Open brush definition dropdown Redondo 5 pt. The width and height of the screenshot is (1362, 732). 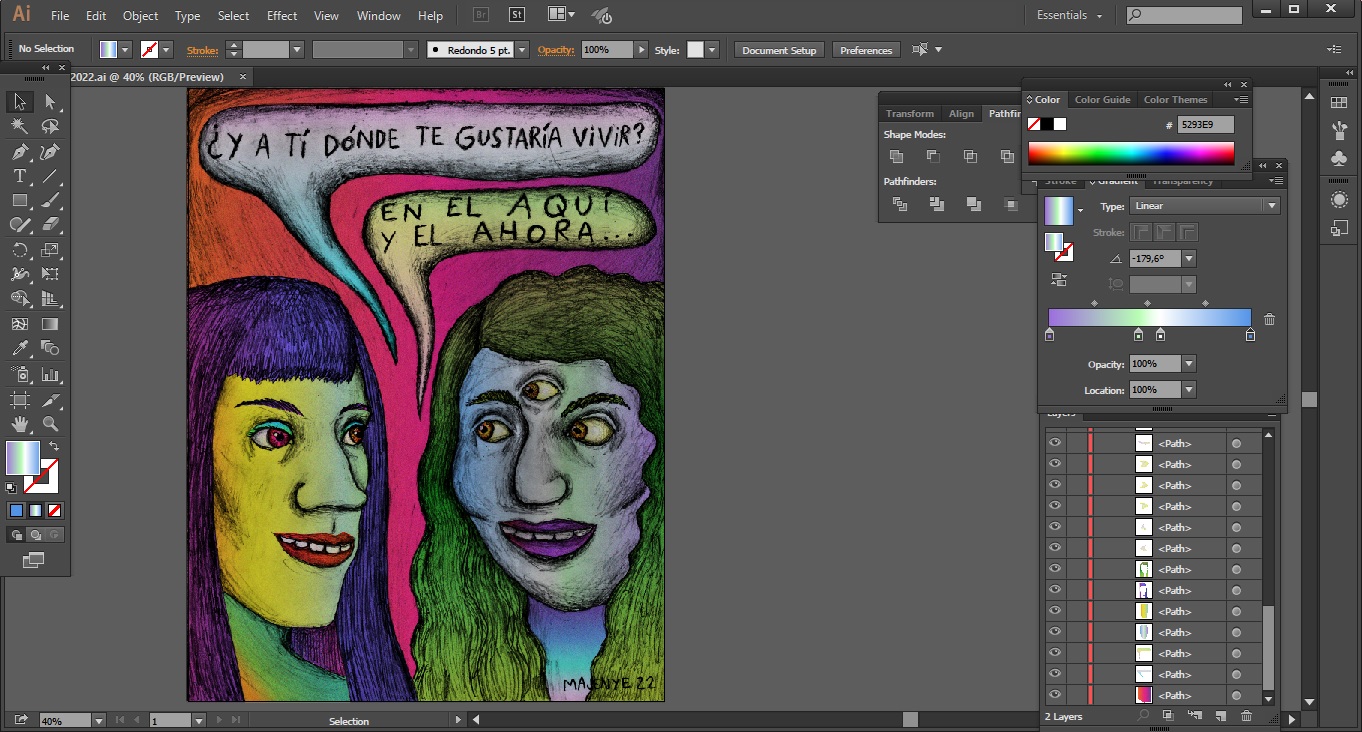[x=522, y=50]
